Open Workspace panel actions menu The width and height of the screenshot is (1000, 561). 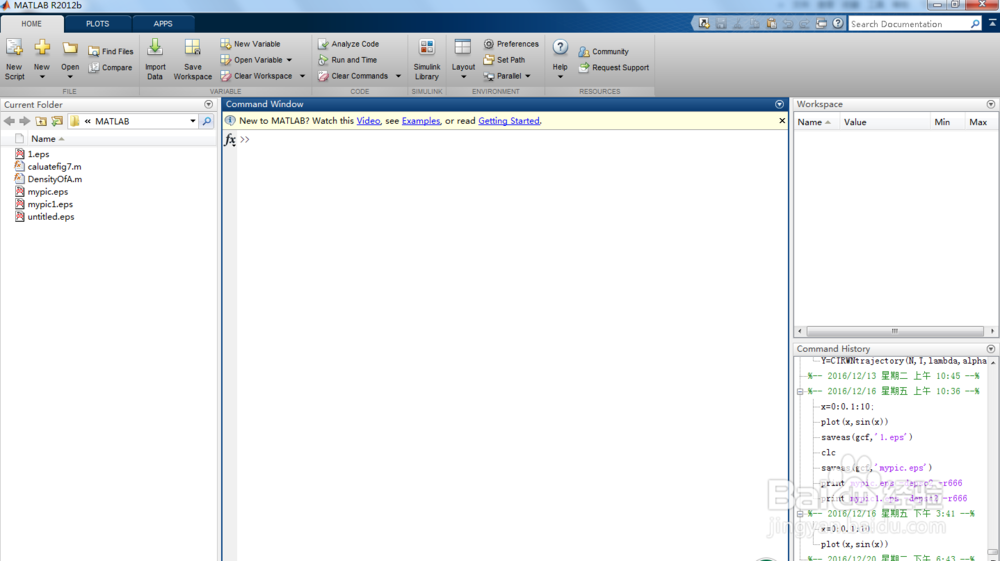(990, 104)
